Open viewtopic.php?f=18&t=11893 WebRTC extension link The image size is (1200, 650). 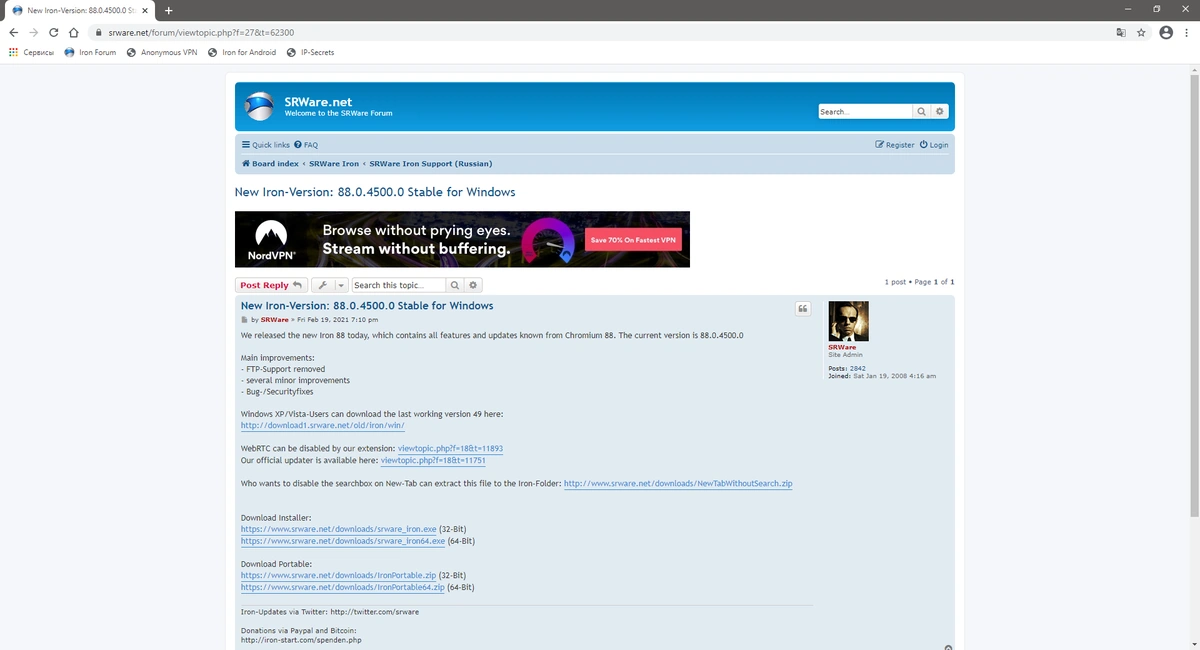(450, 449)
